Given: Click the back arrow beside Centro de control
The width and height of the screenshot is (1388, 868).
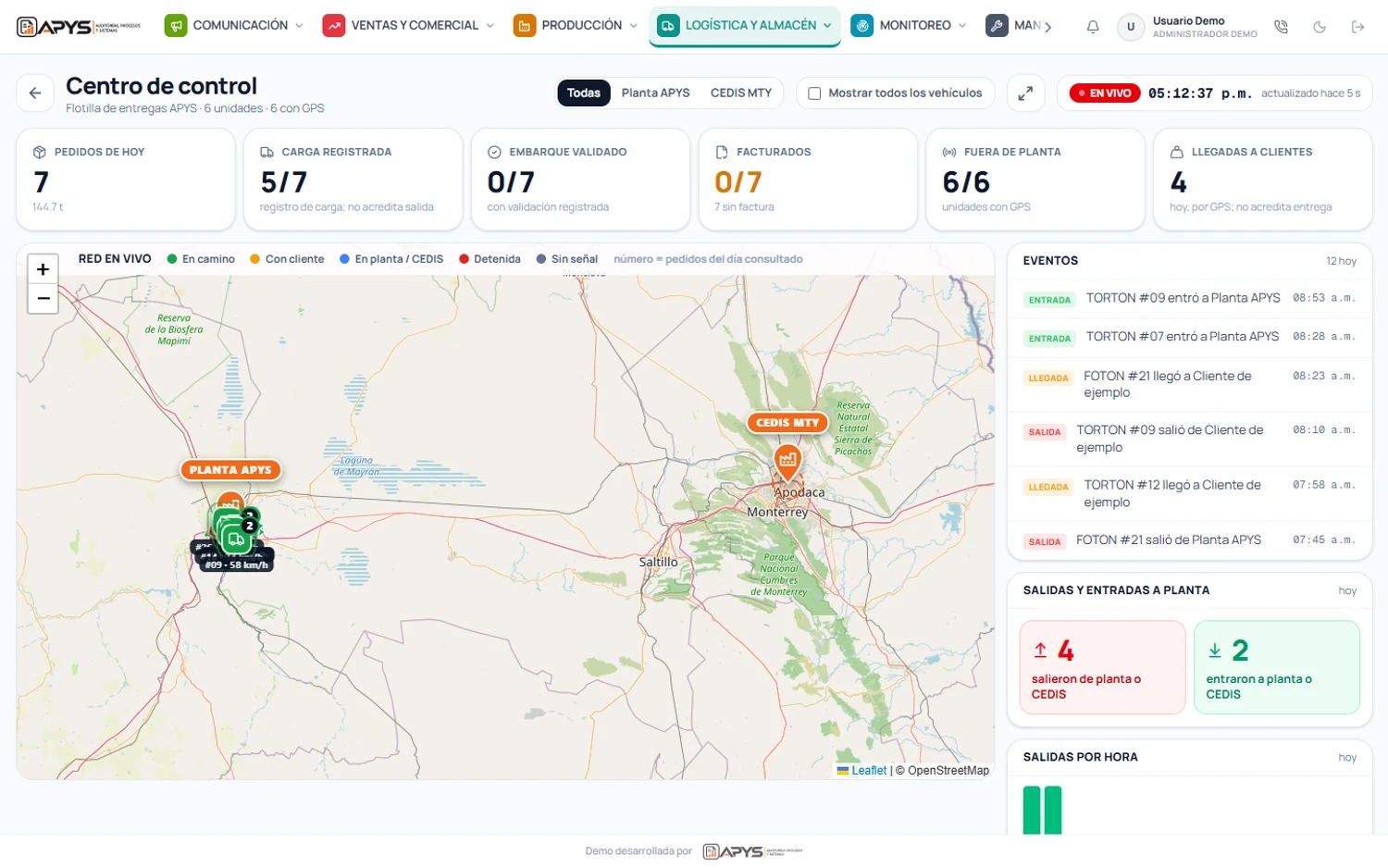Looking at the screenshot, I should click(35, 93).
